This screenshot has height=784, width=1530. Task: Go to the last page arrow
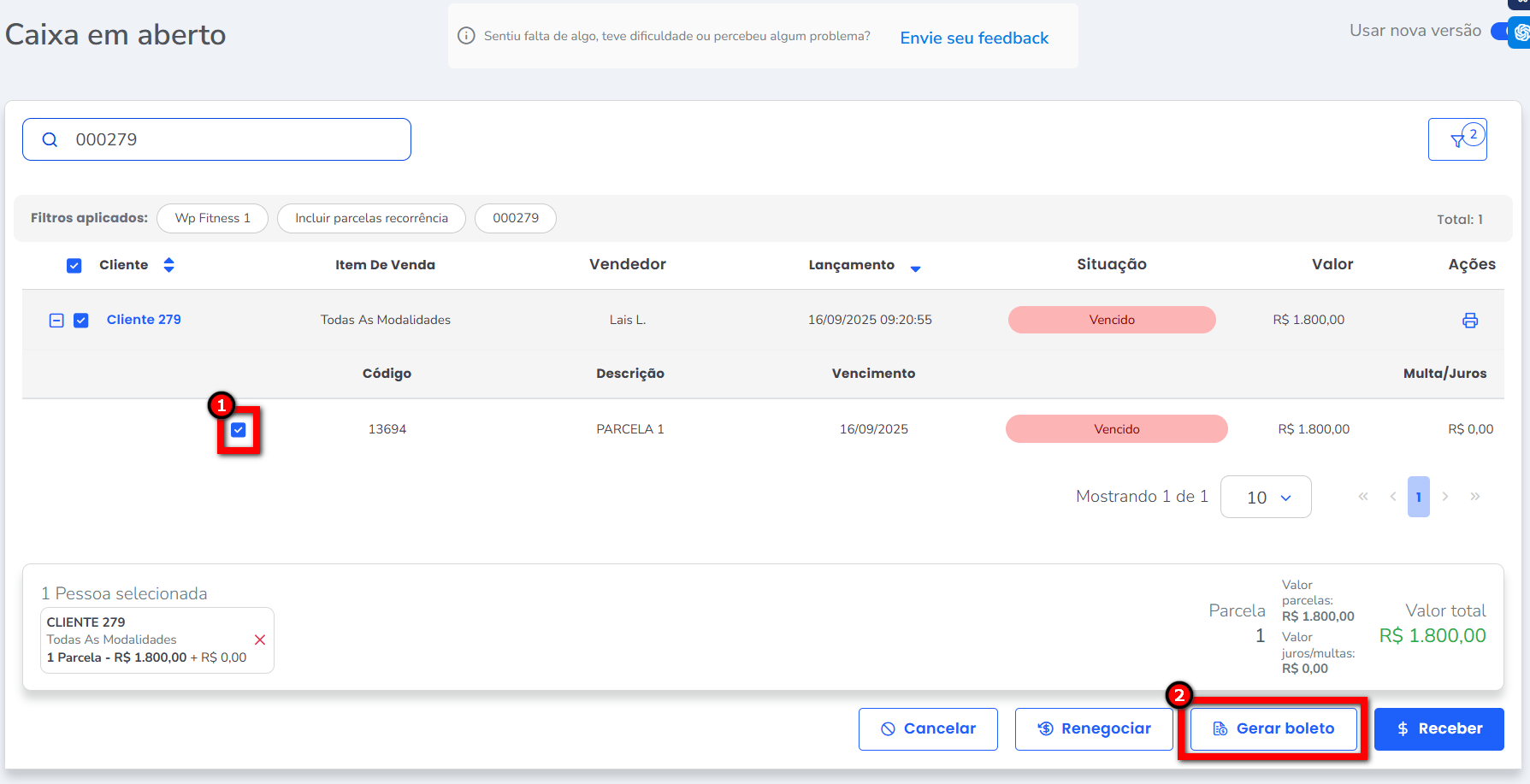click(1475, 497)
